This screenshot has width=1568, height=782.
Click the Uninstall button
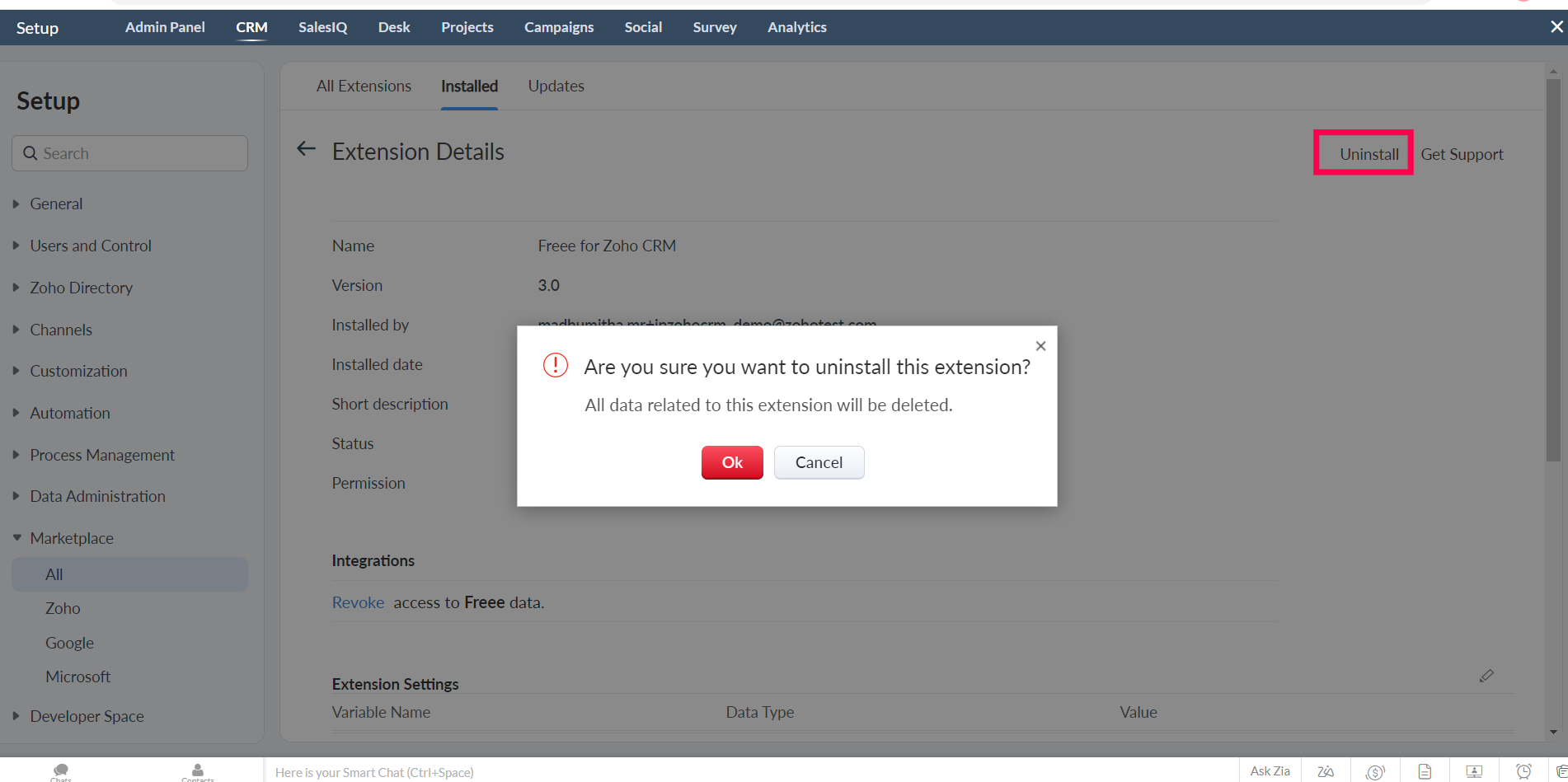point(1368,154)
